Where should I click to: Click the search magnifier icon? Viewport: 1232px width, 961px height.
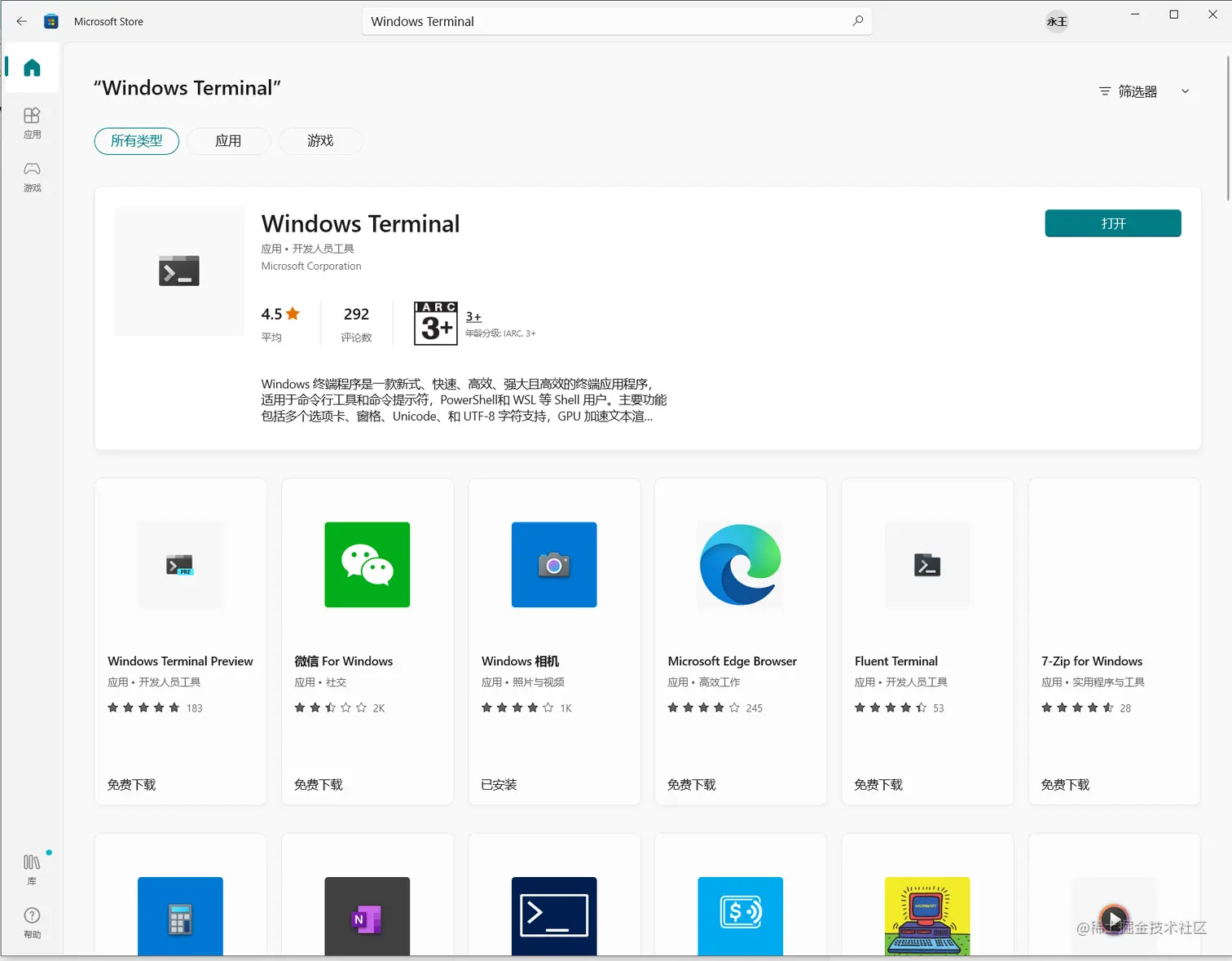point(857,21)
